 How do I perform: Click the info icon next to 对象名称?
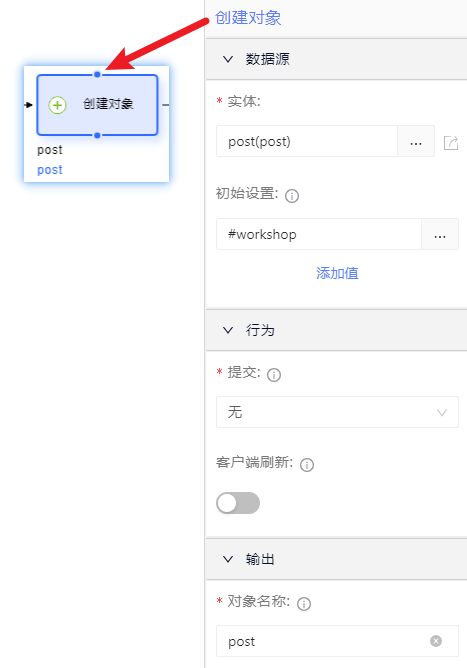304,604
